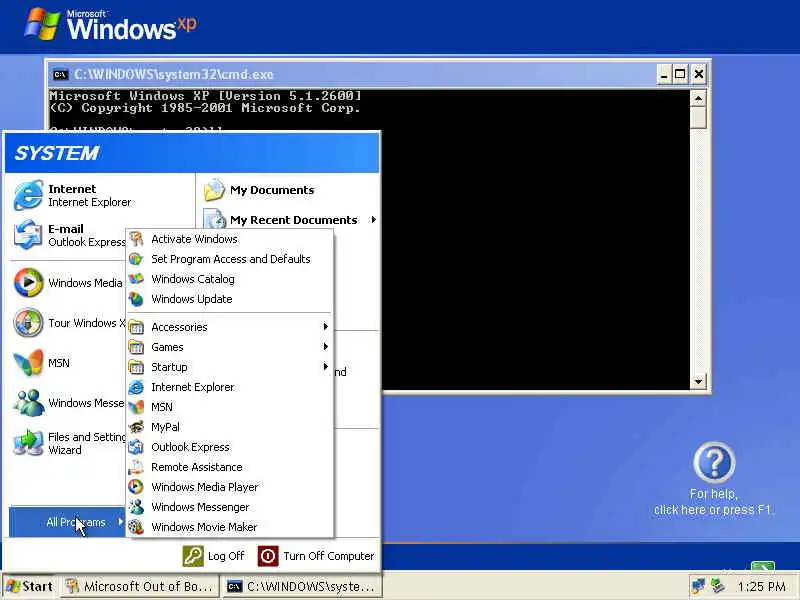Image resolution: width=800 pixels, height=600 pixels.
Task: Click cmd window scrollbar down arrow
Action: tap(698, 381)
